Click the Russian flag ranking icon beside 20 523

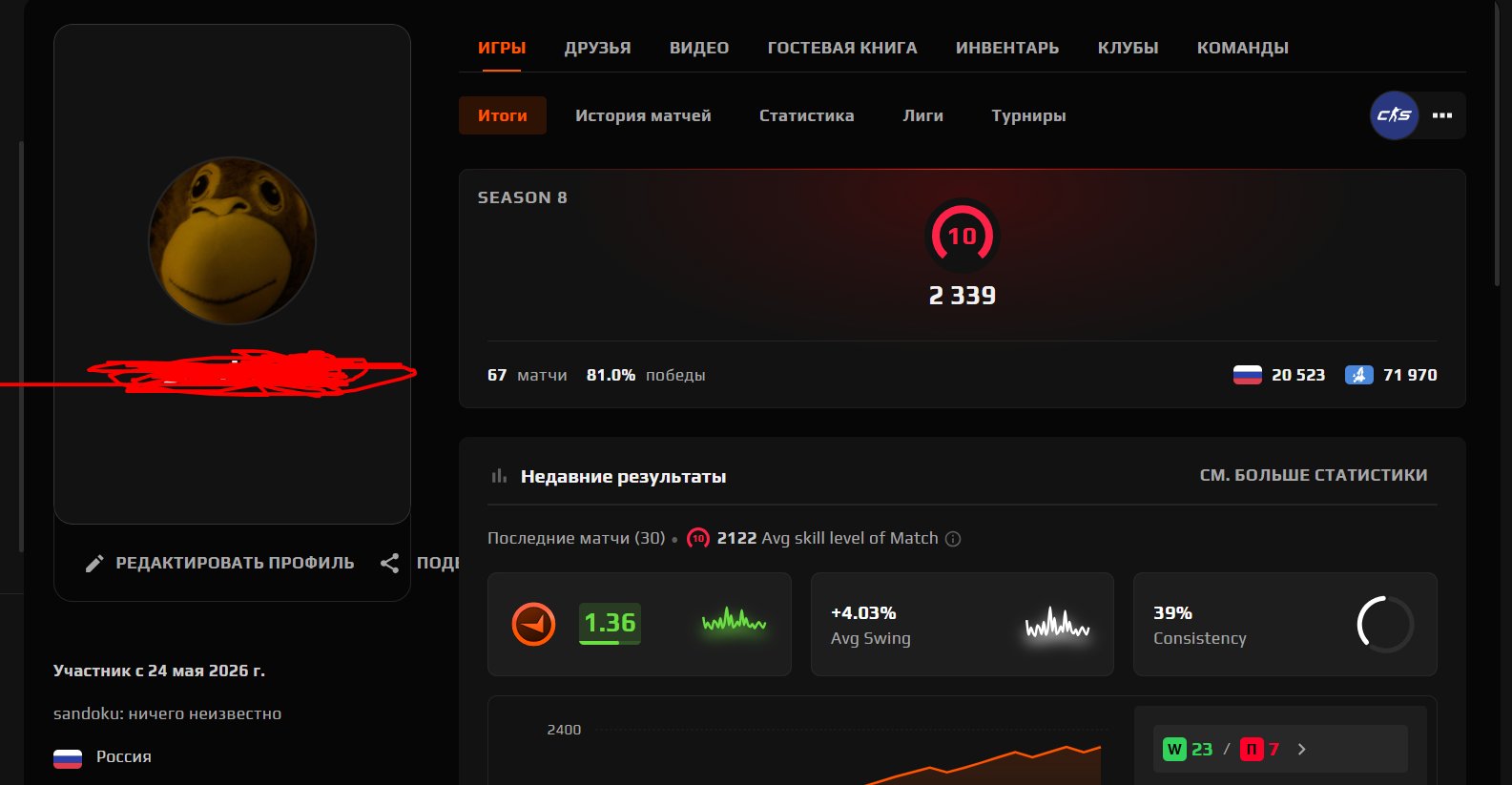click(x=1247, y=375)
